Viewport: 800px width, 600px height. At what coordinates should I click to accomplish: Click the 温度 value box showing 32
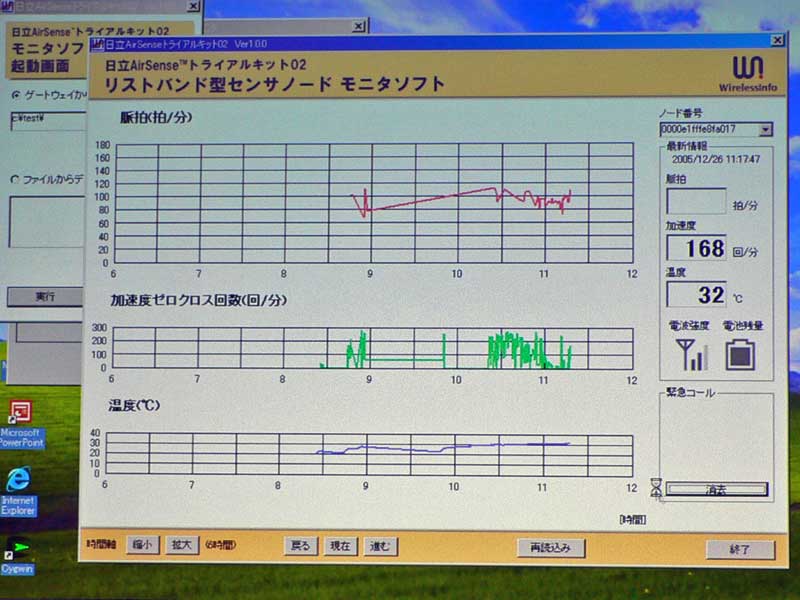pyautogui.click(x=696, y=294)
